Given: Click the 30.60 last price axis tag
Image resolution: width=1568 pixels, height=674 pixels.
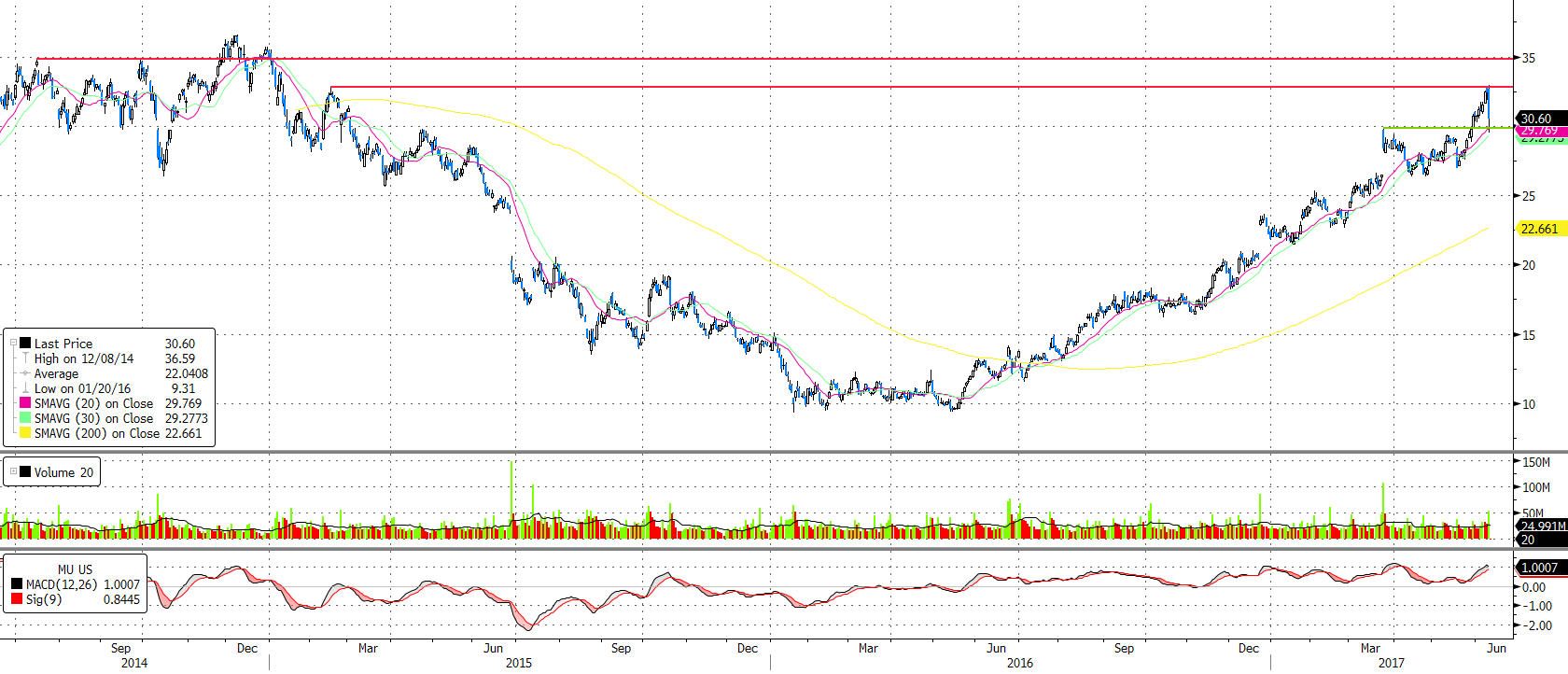Looking at the screenshot, I should [1541, 119].
